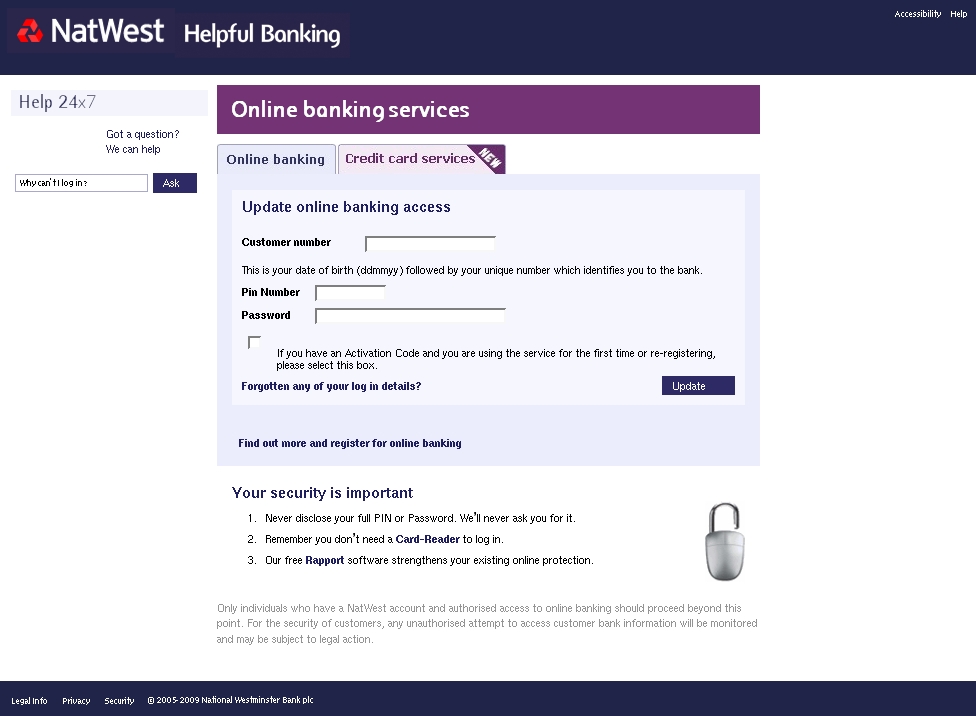
Task: Open the Accessibility link in header
Action: [917, 14]
